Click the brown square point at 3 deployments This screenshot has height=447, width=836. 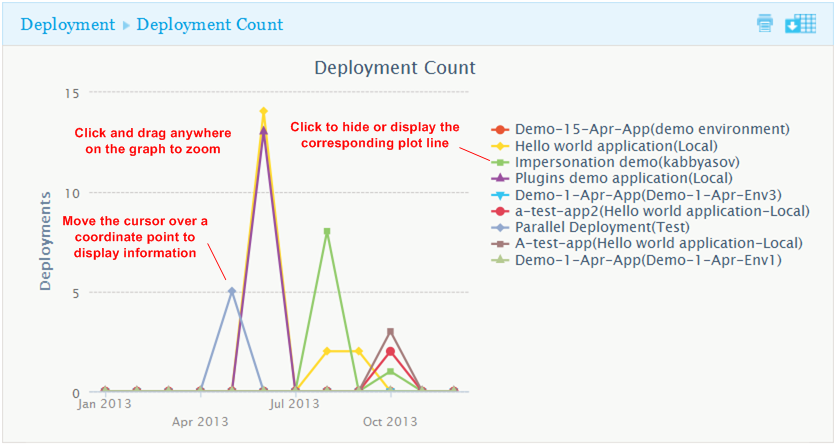click(390, 332)
